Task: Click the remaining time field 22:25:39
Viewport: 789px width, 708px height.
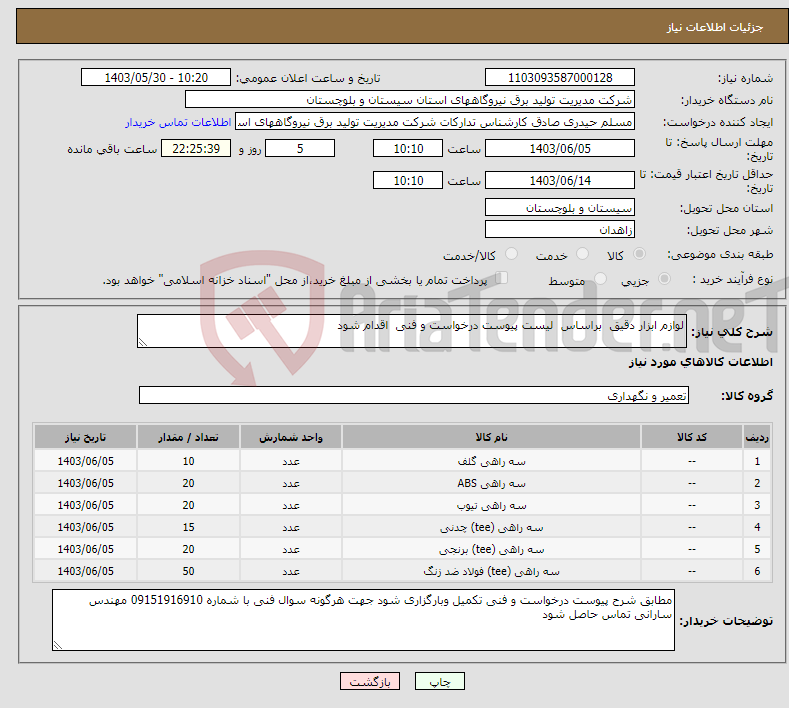Action: click(196, 148)
